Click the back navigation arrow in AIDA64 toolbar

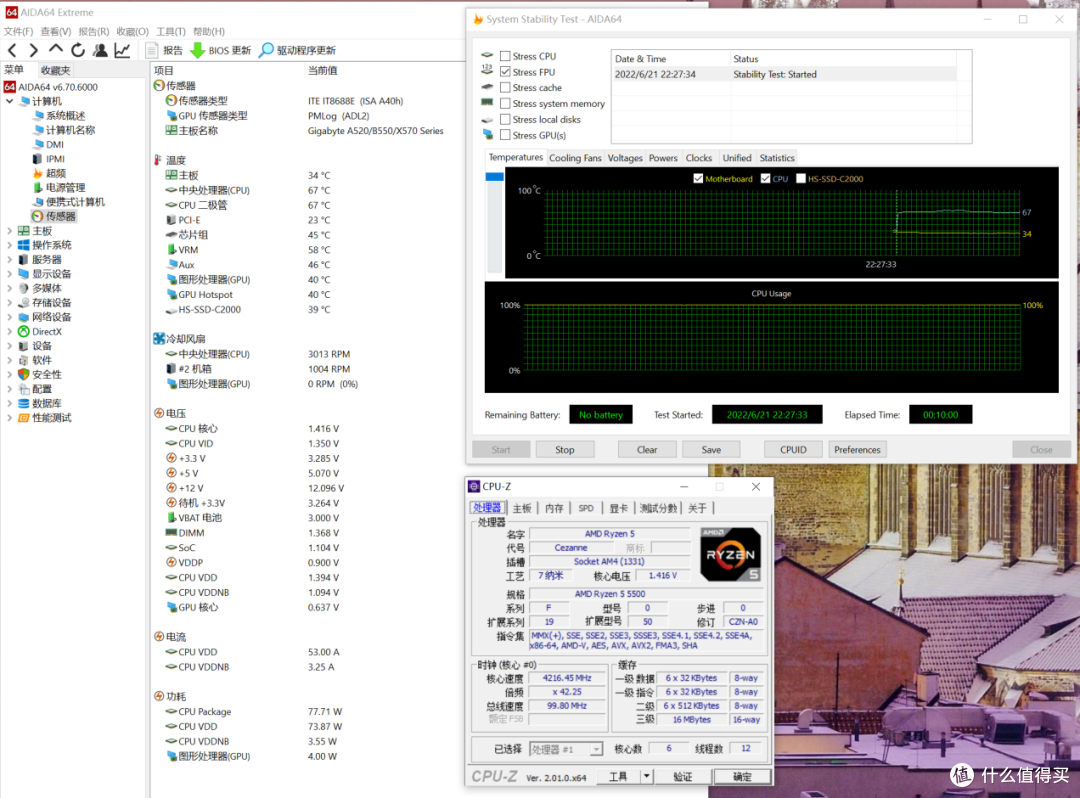pyautogui.click(x=12, y=50)
